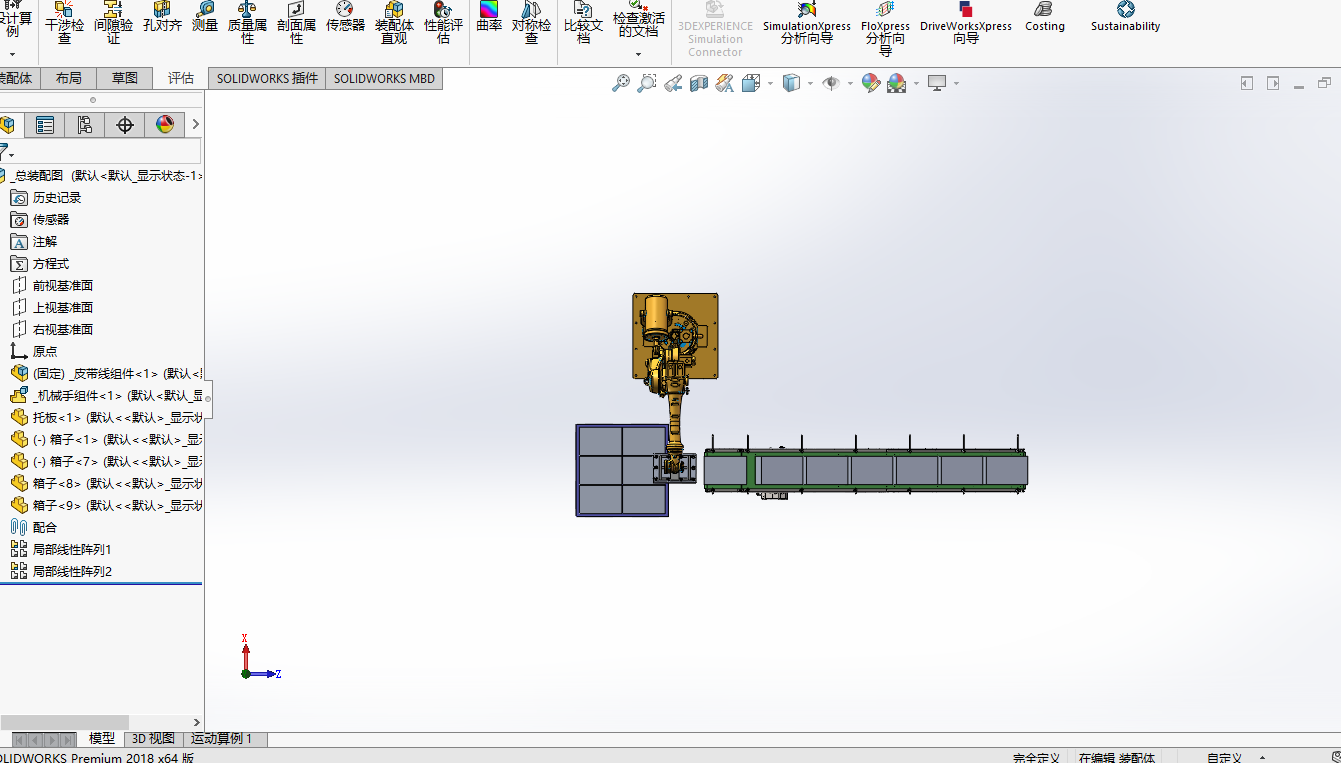Open the SOLIDWORKS MBD tab
Image resolution: width=1341 pixels, height=763 pixels.
pos(384,78)
